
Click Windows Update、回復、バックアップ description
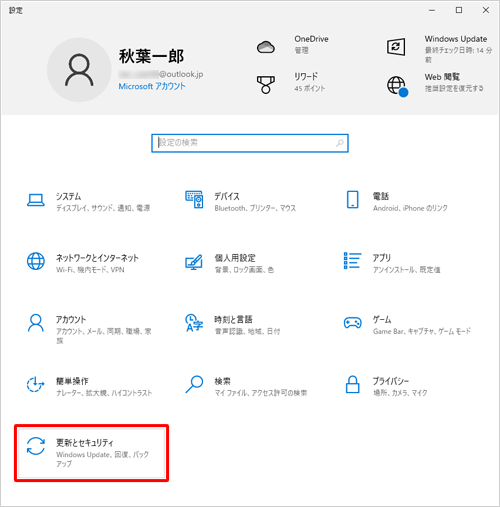(x=102, y=459)
